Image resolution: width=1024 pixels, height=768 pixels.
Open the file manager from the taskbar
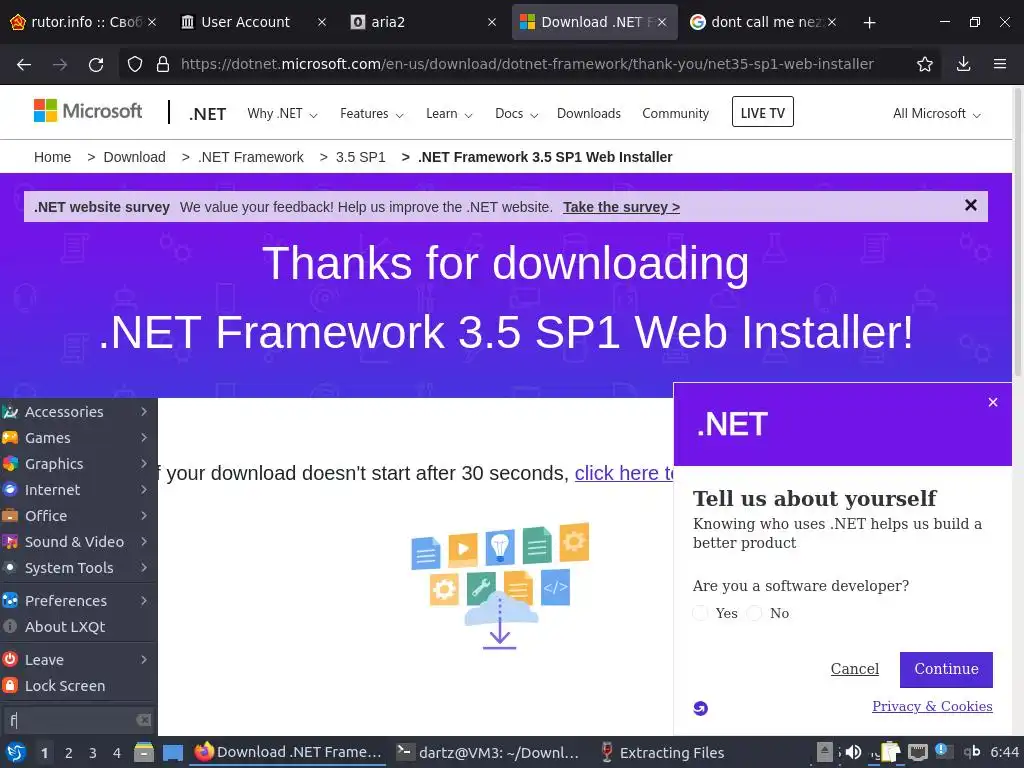(144, 752)
